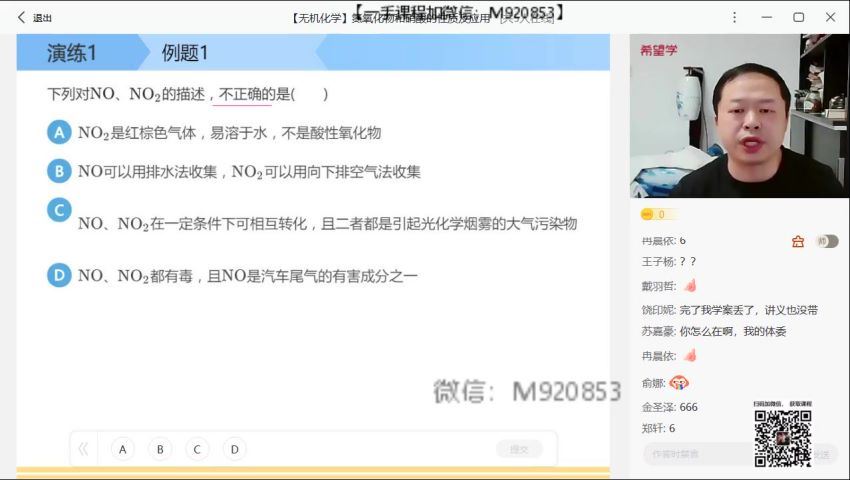Click the orange podium ranking icon
This screenshot has height=480, width=850.
[798, 241]
